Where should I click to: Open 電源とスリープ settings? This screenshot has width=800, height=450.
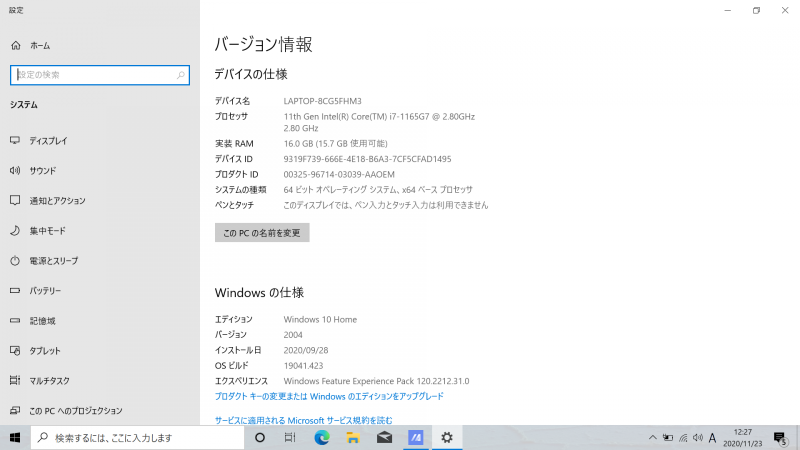click(x=44, y=261)
